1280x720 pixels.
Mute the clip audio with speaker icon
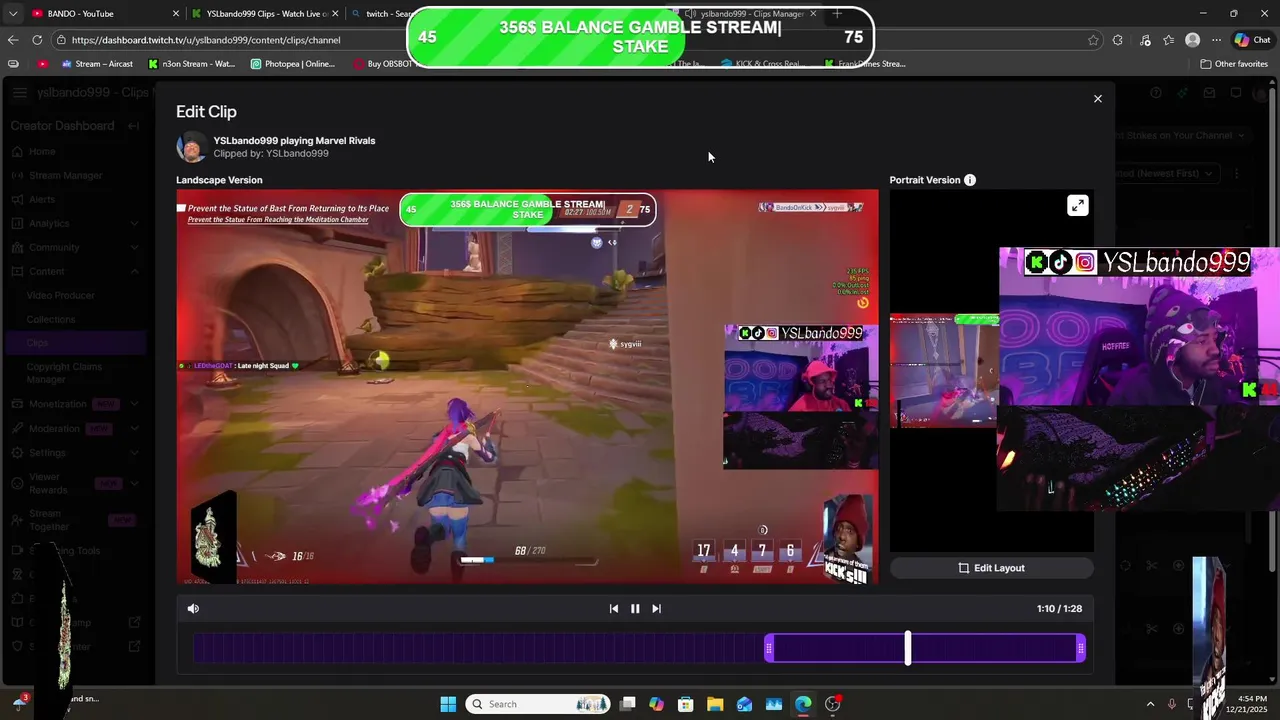[x=193, y=608]
